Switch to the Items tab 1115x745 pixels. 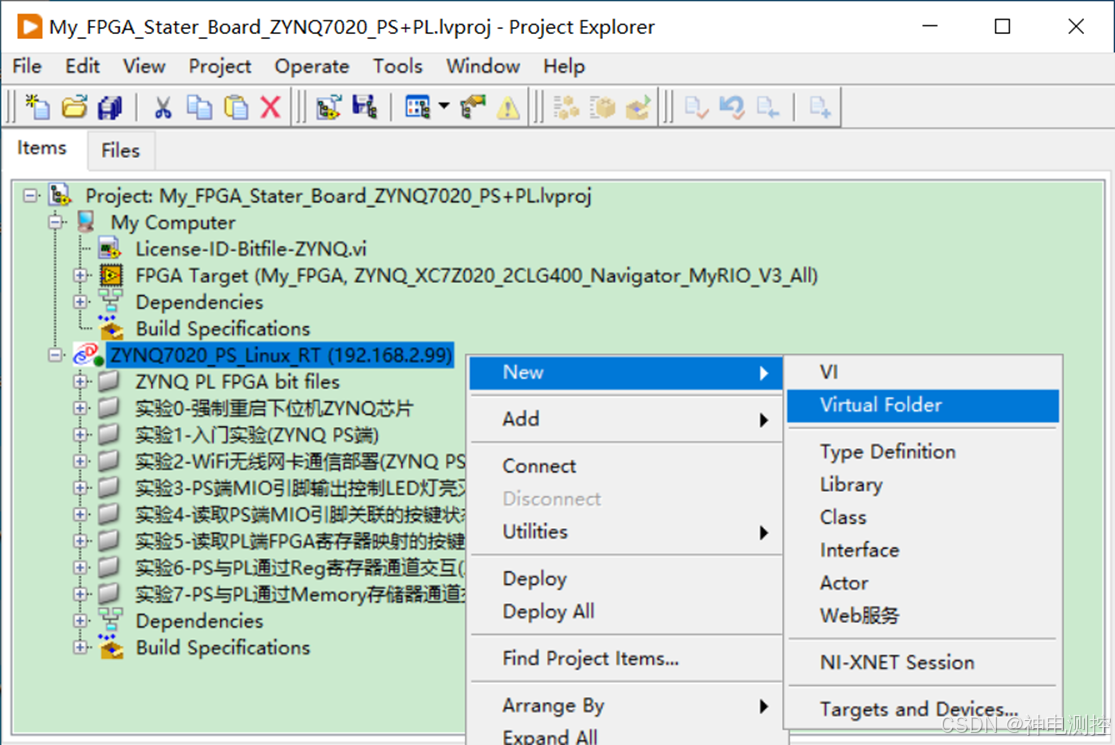[42, 148]
